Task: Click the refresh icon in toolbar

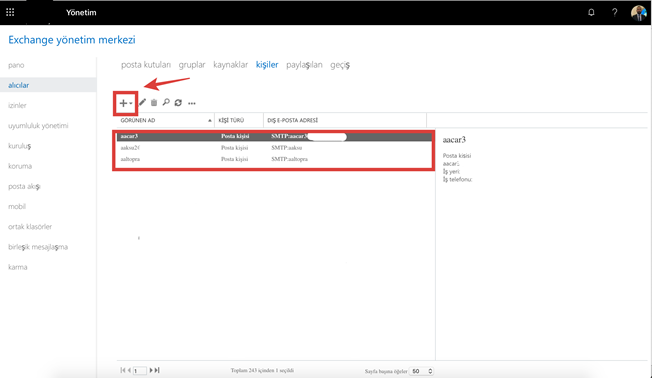Action: 178,103
